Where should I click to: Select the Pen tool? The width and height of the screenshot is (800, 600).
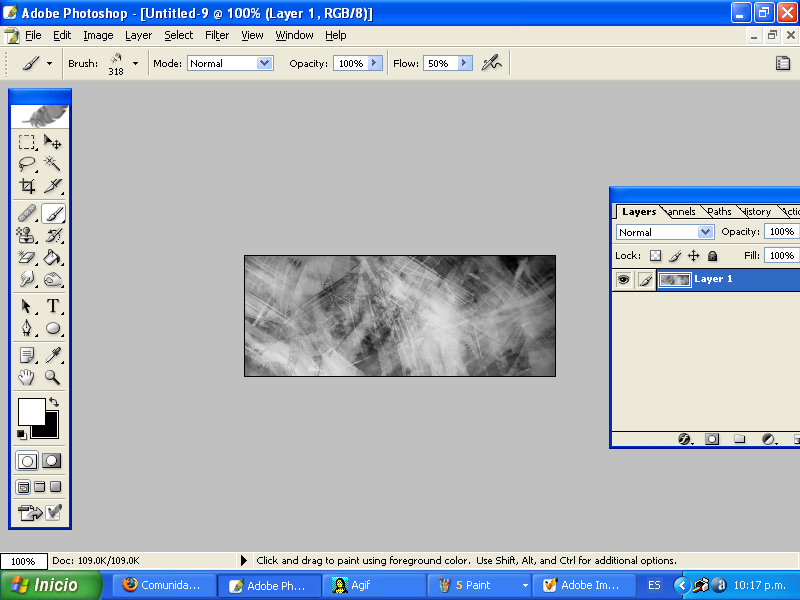click(x=27, y=328)
